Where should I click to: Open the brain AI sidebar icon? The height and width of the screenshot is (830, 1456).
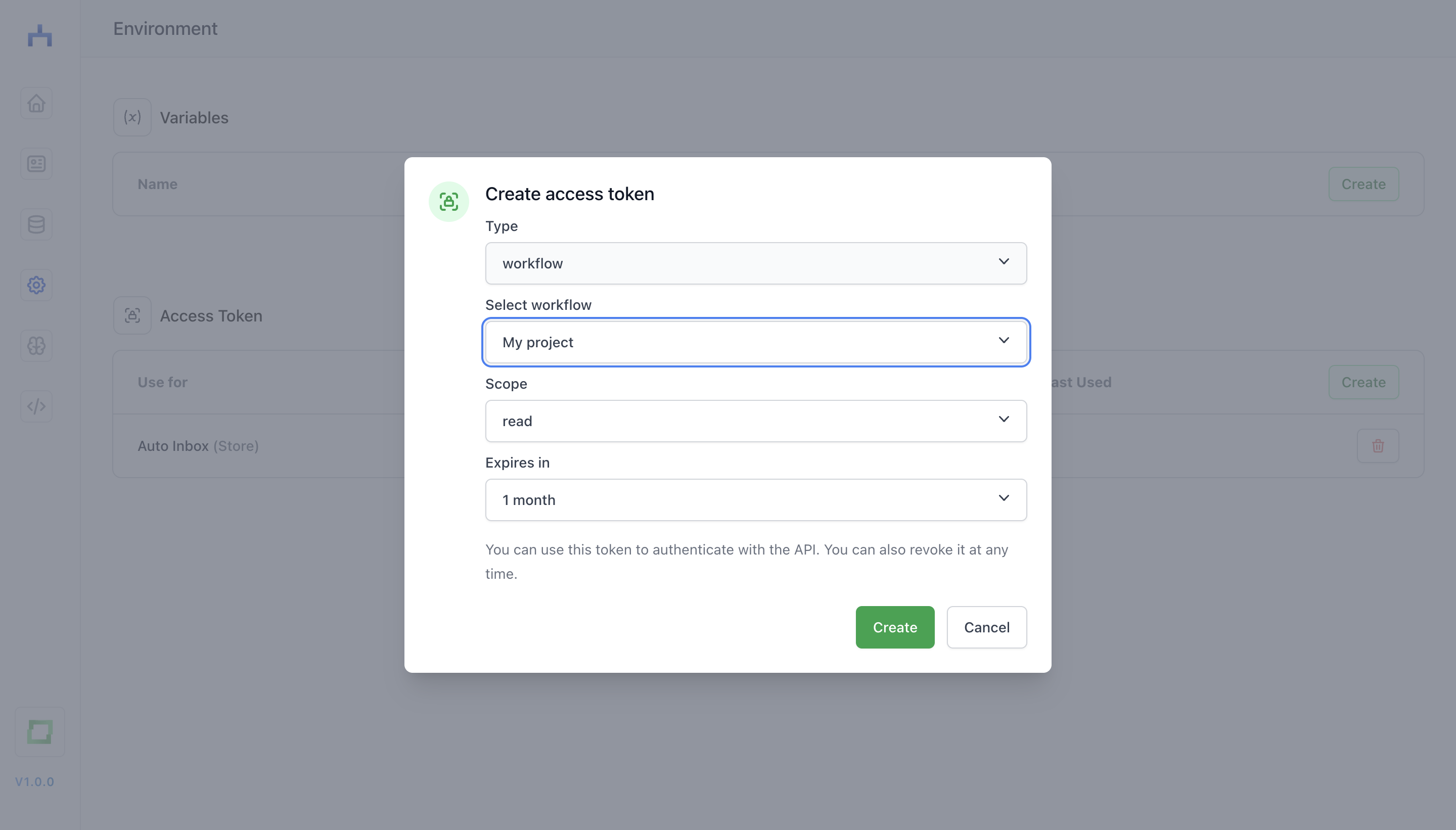[x=36, y=345]
